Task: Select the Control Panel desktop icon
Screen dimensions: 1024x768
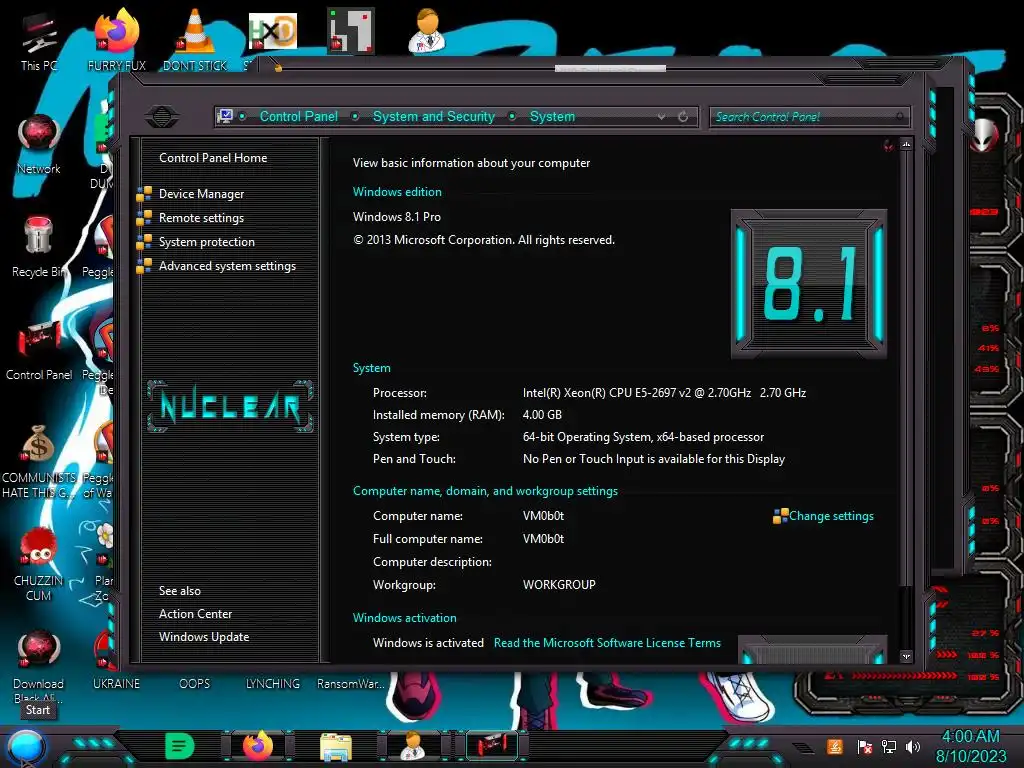Action: [39, 340]
